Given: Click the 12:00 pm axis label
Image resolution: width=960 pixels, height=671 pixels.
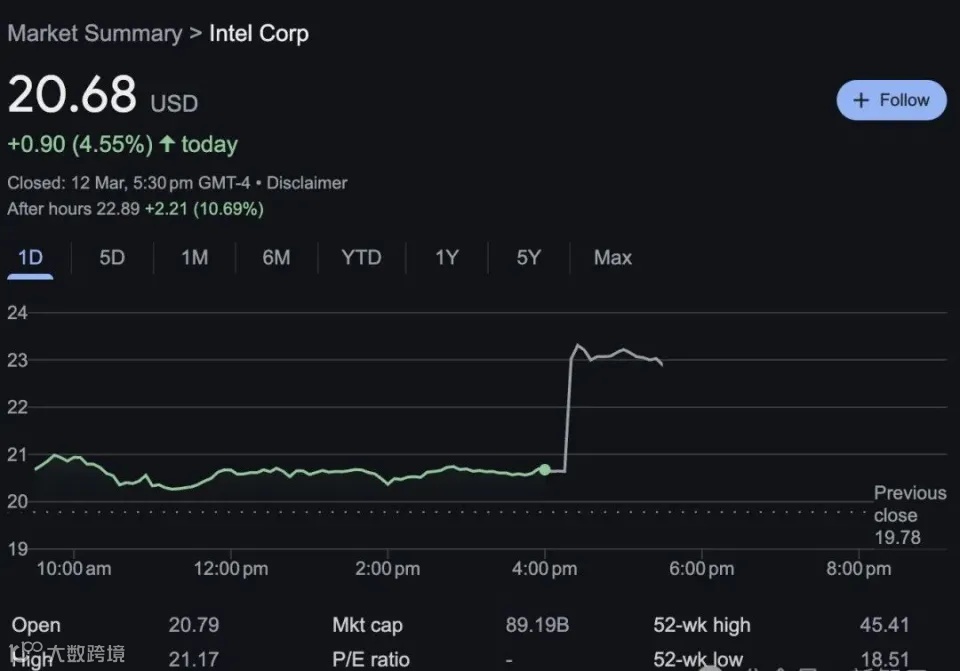Looking at the screenshot, I should (x=231, y=569).
